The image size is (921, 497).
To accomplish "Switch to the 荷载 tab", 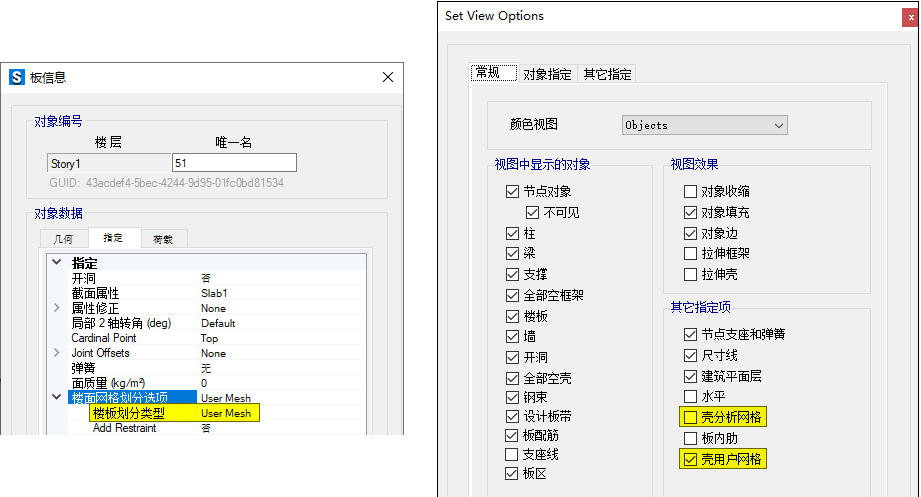I will coord(163,239).
